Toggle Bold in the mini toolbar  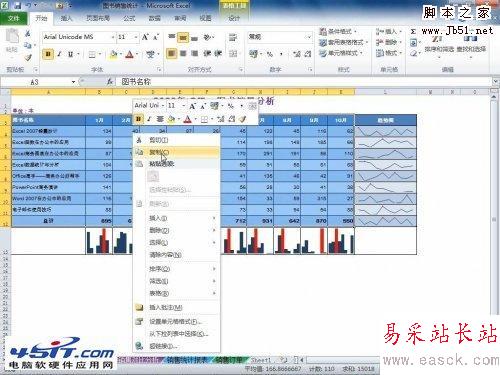(x=139, y=119)
